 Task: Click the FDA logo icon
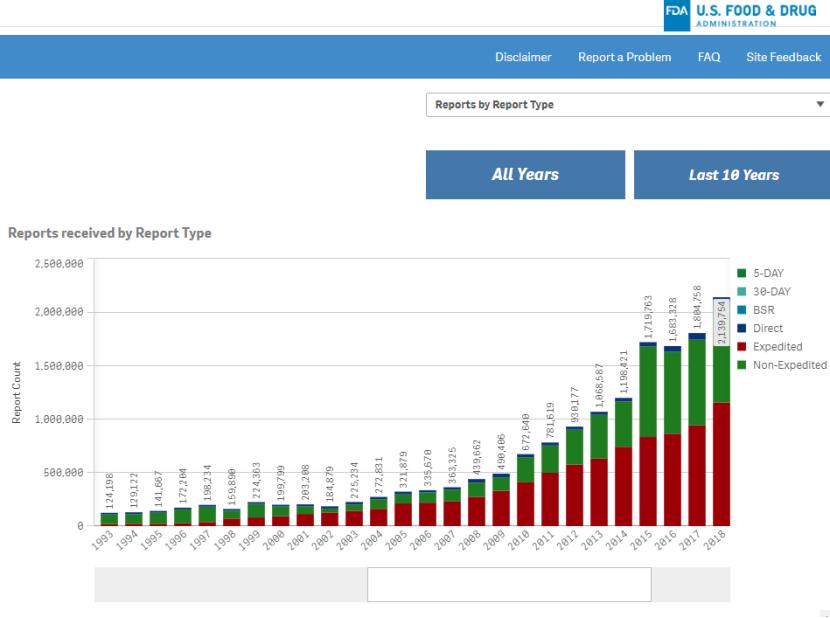pyautogui.click(x=678, y=15)
